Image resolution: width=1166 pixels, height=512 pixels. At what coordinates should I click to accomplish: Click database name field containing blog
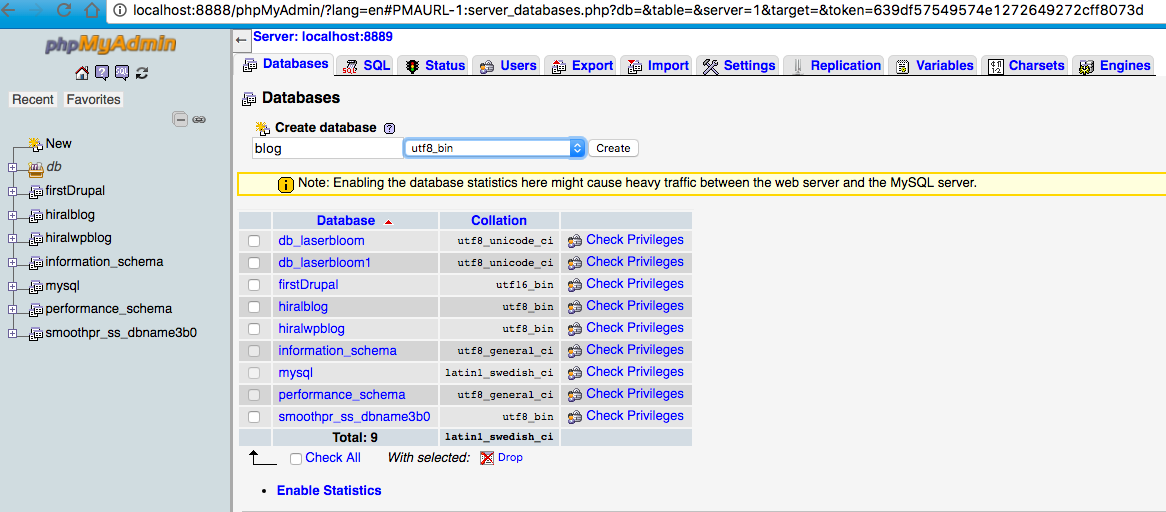coord(327,148)
